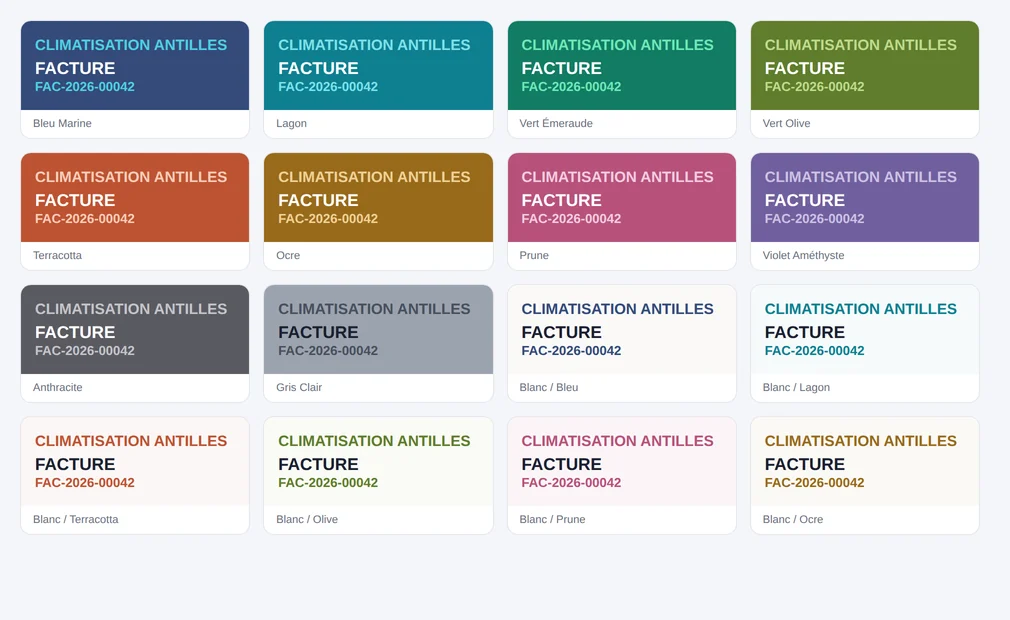Click the 'Vert Émeraude' caption text
This screenshot has width=1010, height=620.
pyautogui.click(x=556, y=124)
